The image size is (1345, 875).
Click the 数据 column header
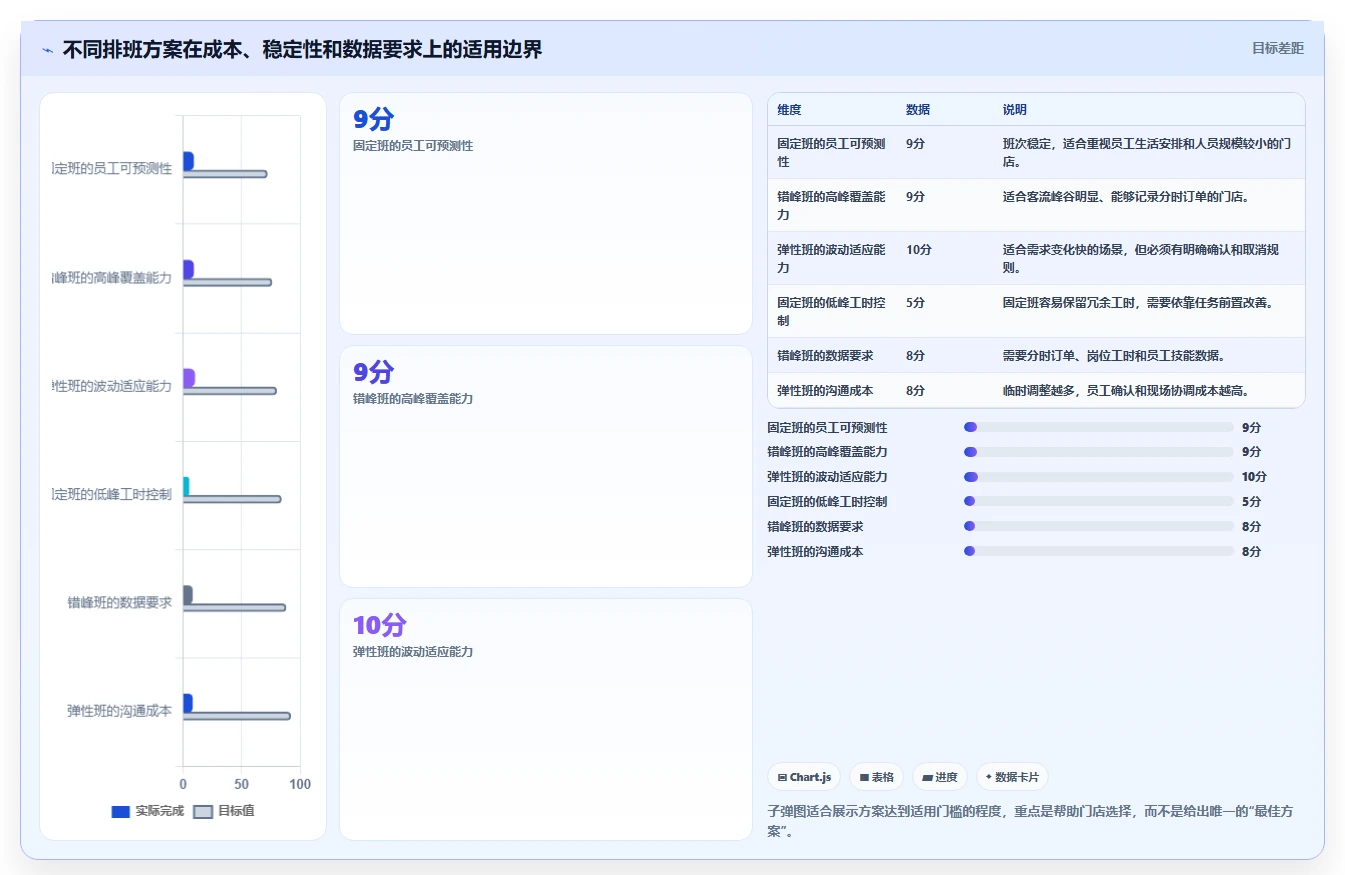point(918,110)
